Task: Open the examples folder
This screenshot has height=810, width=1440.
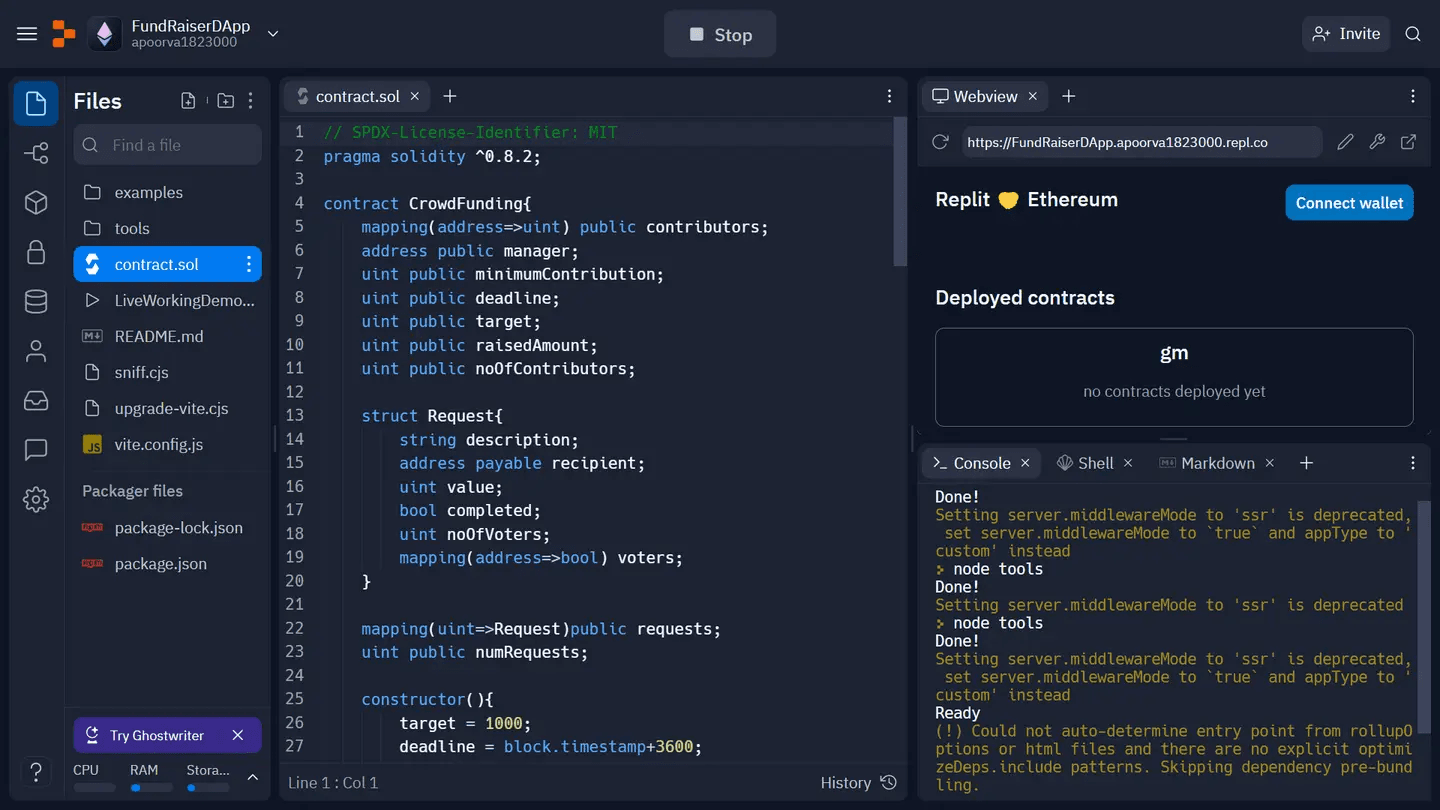Action: pos(167,192)
